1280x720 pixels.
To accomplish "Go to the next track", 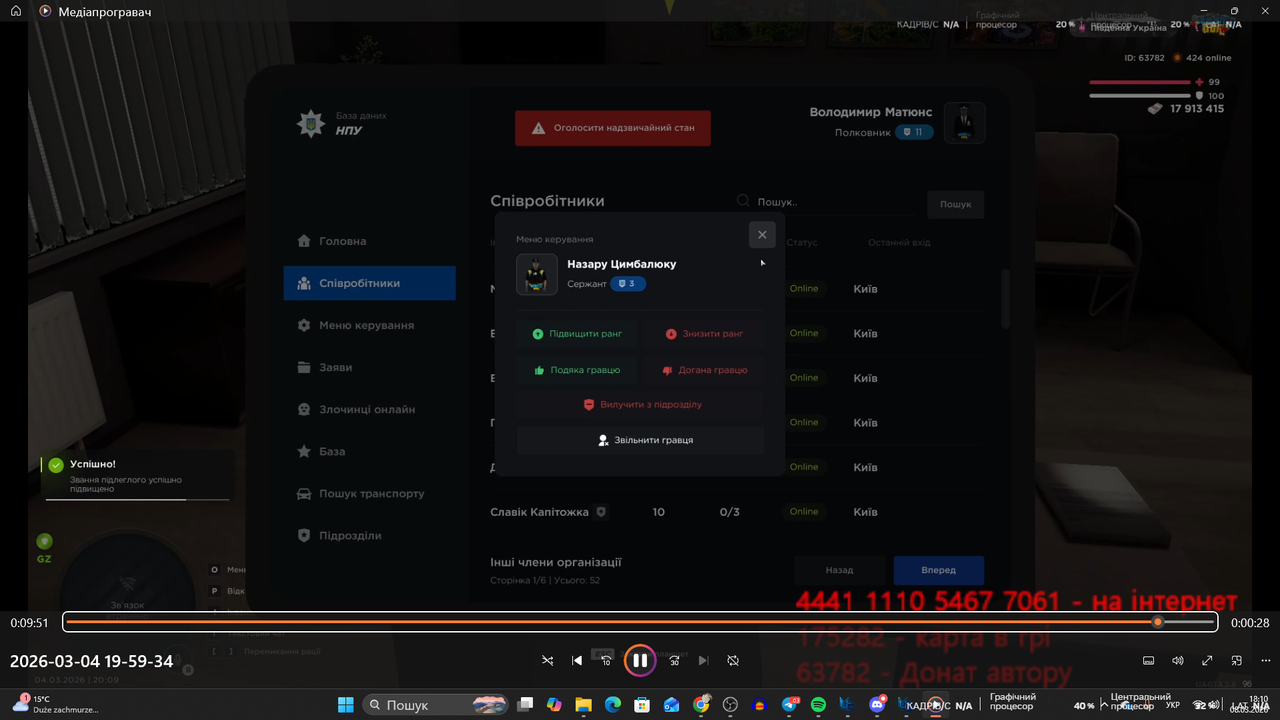I will click(703, 660).
